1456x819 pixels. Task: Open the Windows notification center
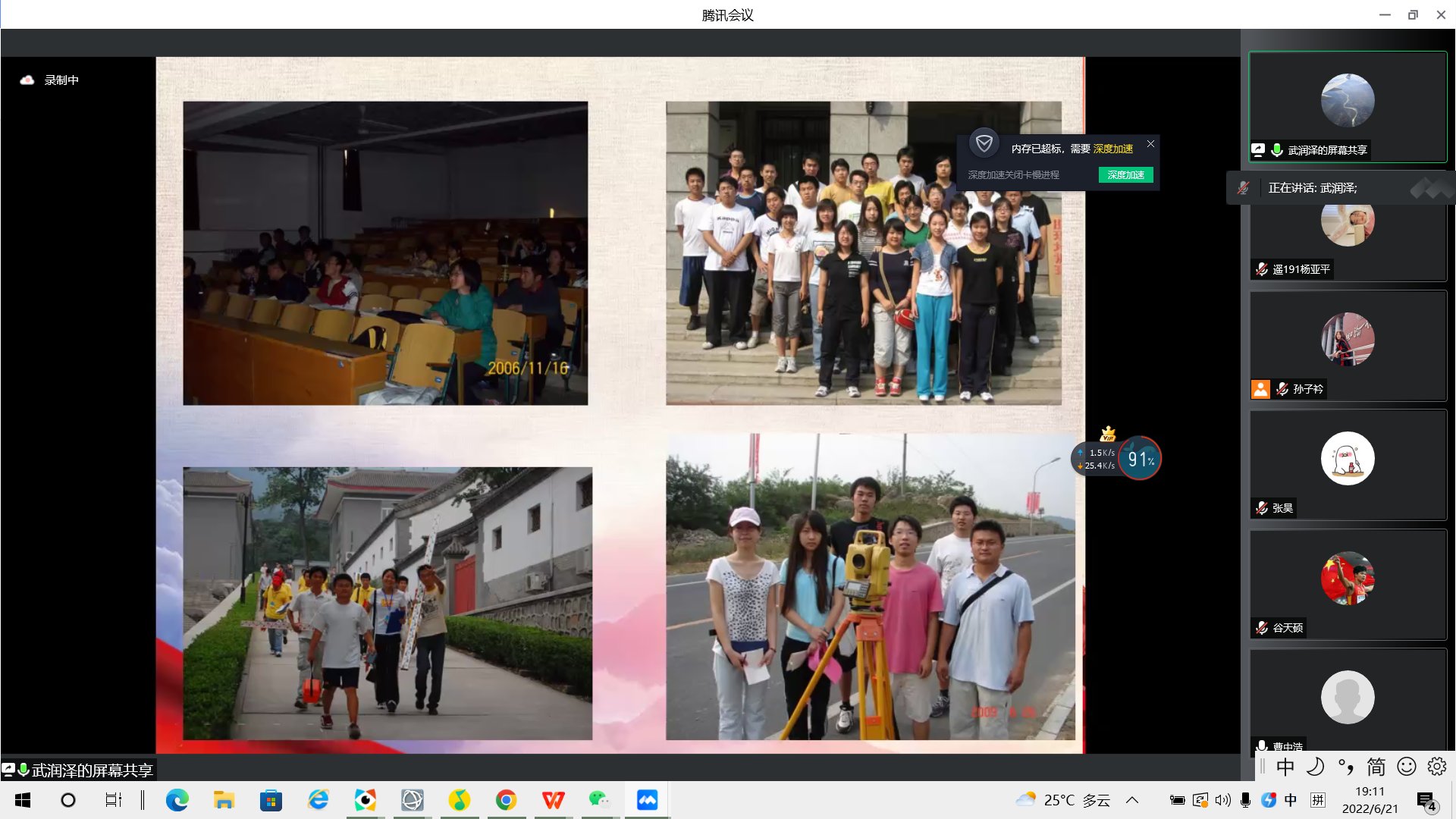pyautogui.click(x=1426, y=801)
